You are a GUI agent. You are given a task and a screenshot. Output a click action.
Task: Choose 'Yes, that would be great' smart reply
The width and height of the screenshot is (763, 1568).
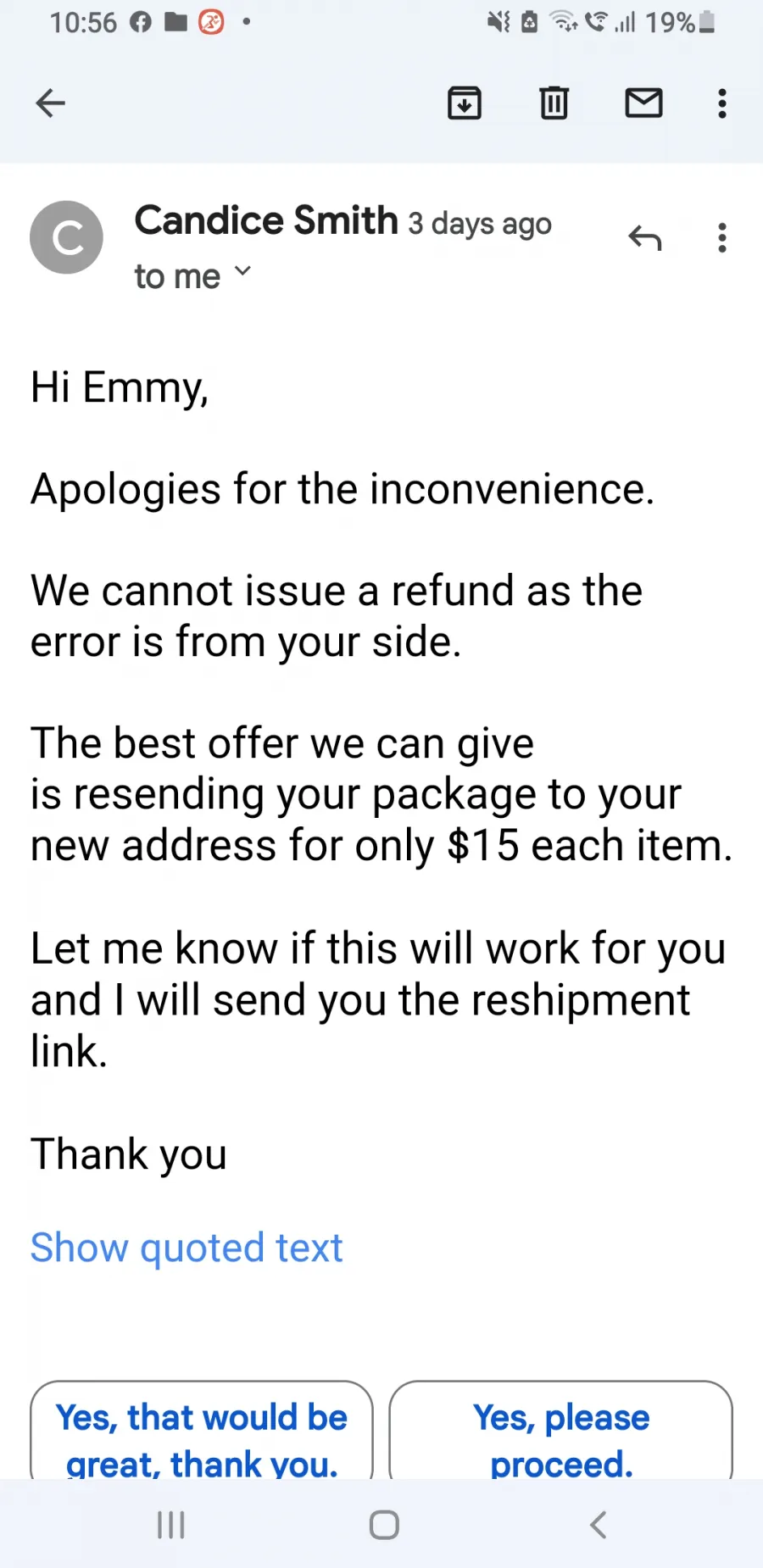pyautogui.click(x=202, y=1432)
